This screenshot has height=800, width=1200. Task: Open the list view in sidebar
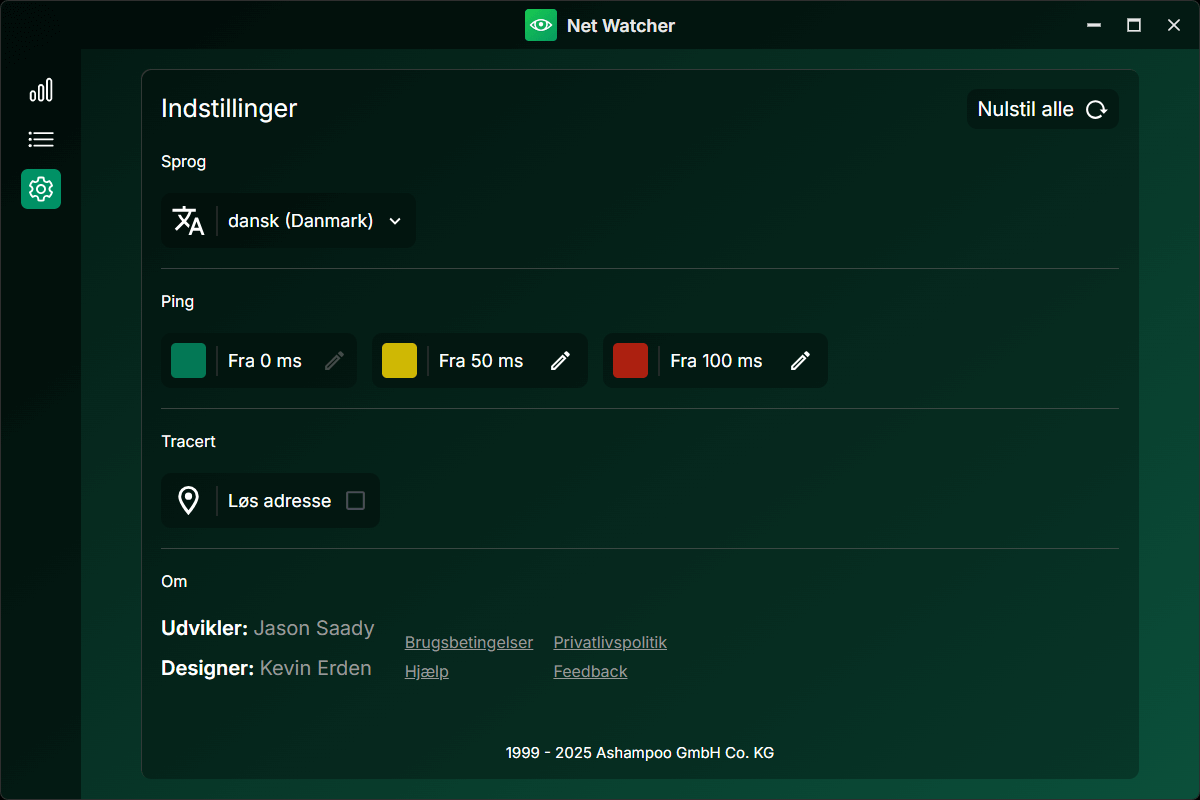pyautogui.click(x=41, y=139)
